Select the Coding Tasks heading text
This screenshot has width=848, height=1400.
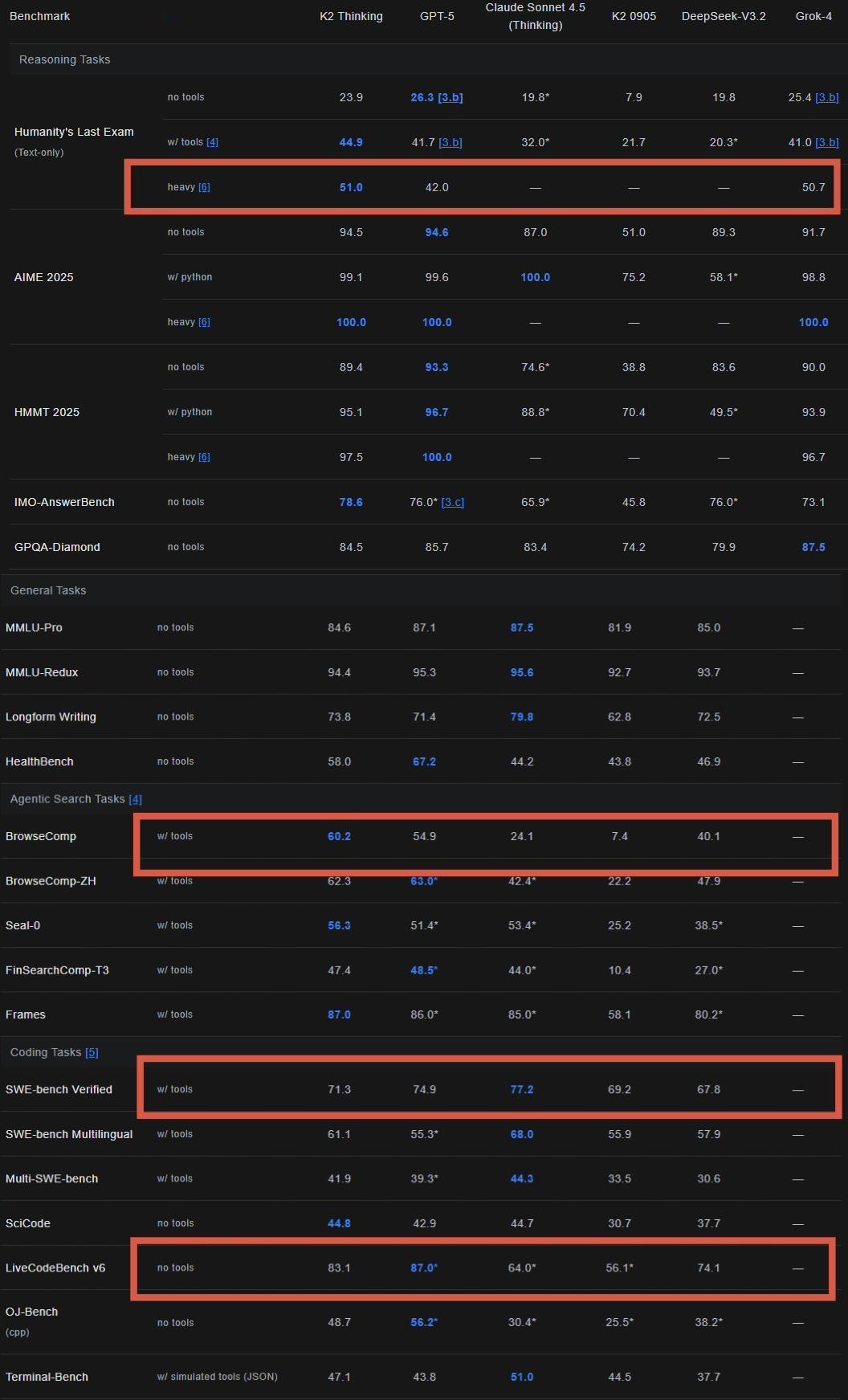pyautogui.click(x=46, y=1052)
